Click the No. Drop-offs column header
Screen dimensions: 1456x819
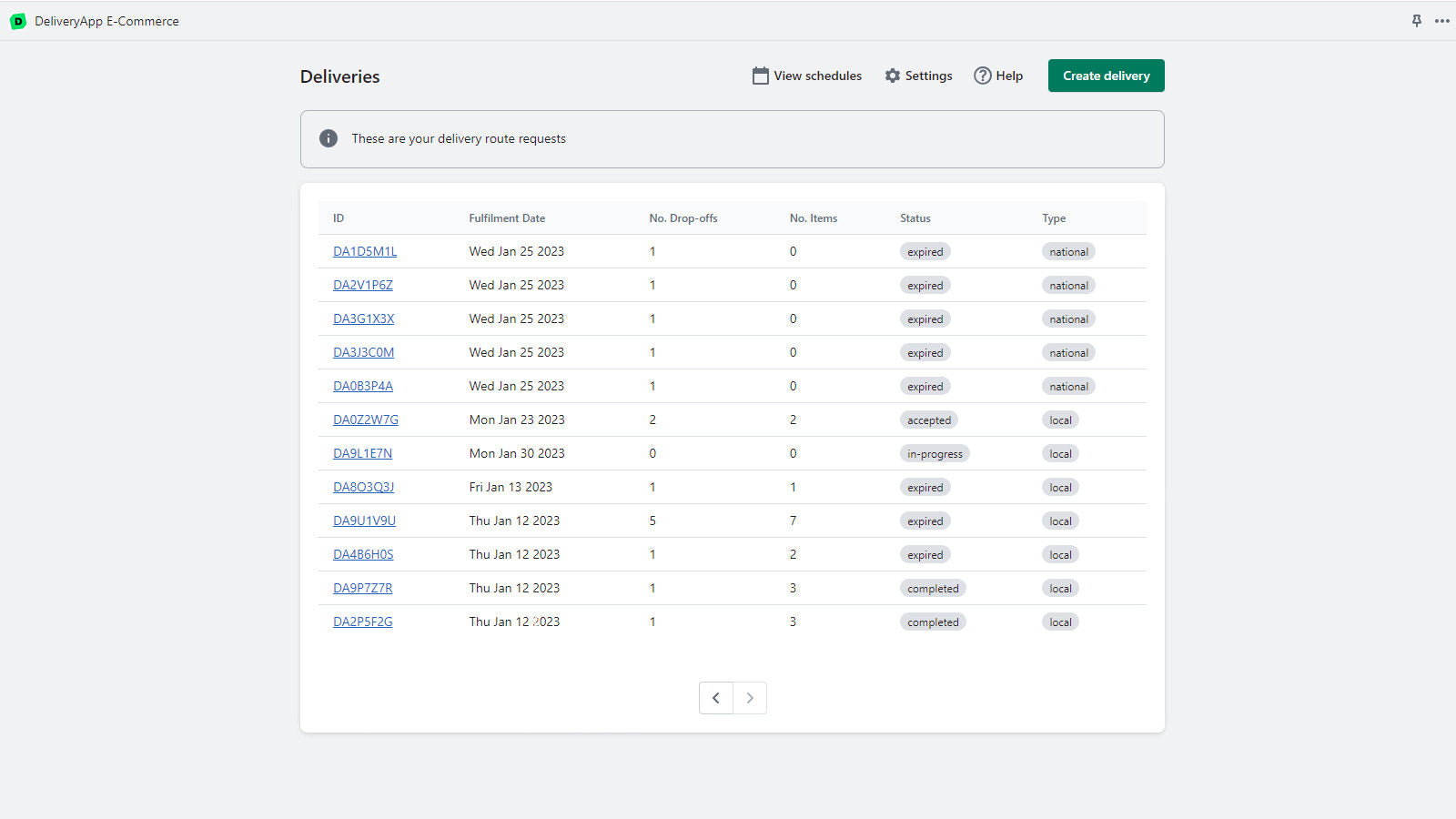point(683,218)
